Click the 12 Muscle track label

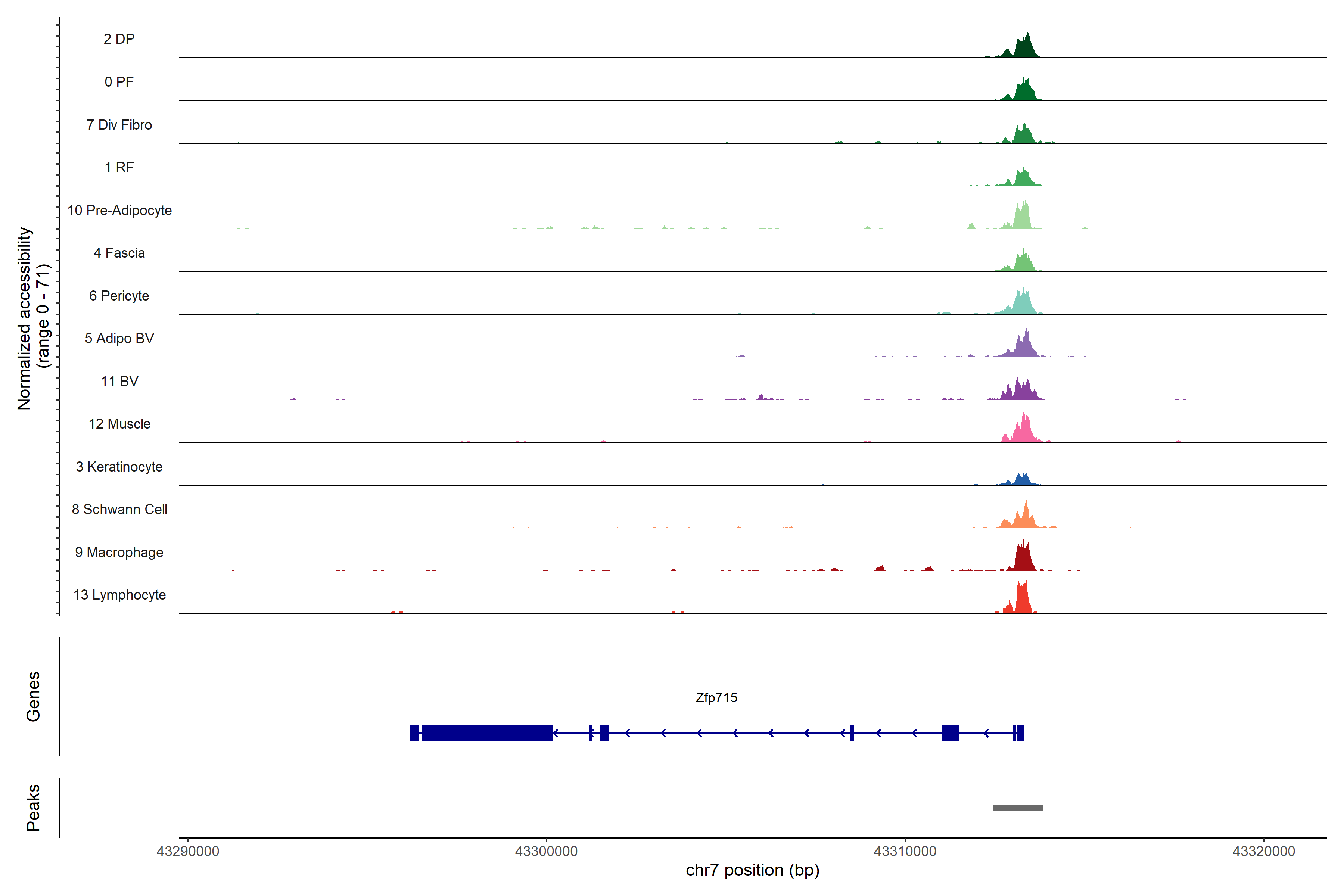(119, 424)
